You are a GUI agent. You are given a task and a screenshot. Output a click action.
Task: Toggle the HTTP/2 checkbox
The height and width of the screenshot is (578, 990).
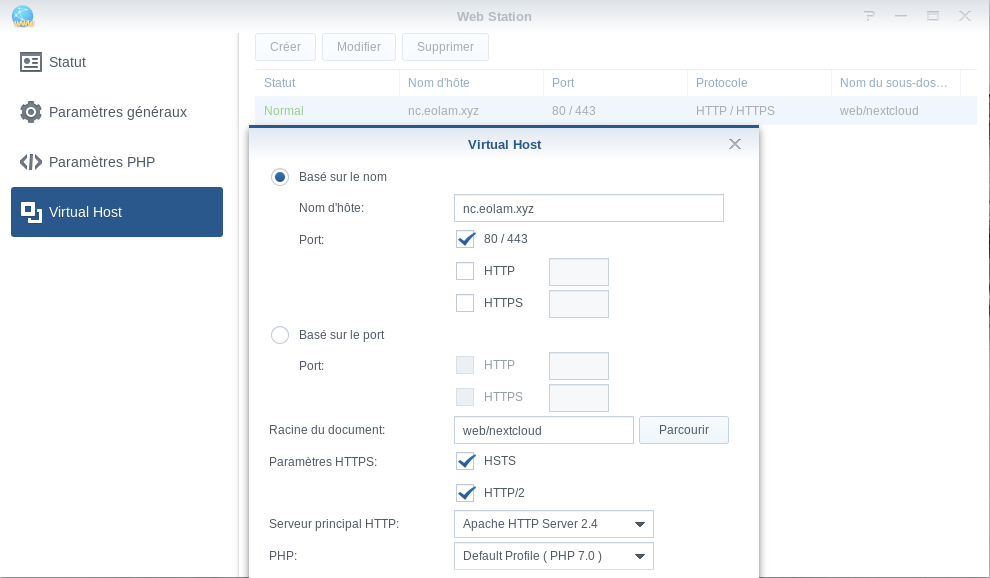click(x=465, y=493)
